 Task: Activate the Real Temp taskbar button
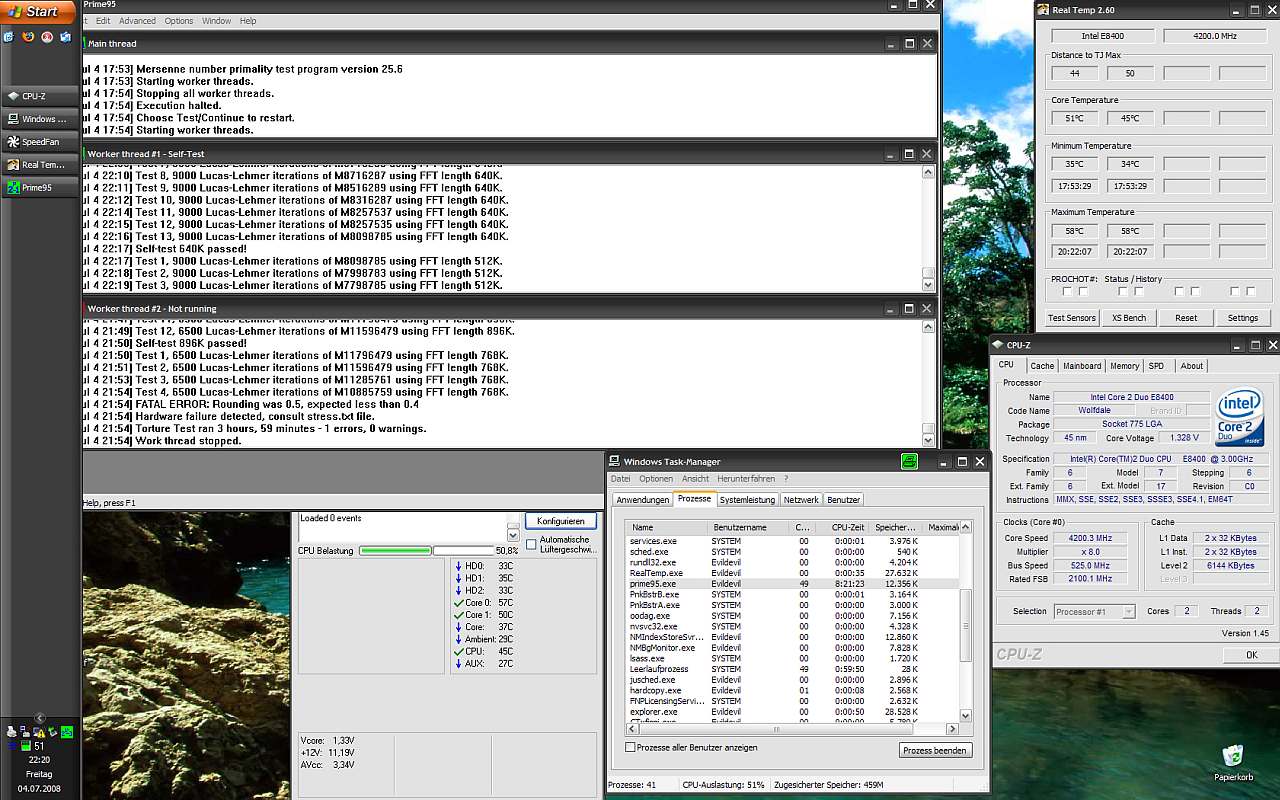40,165
